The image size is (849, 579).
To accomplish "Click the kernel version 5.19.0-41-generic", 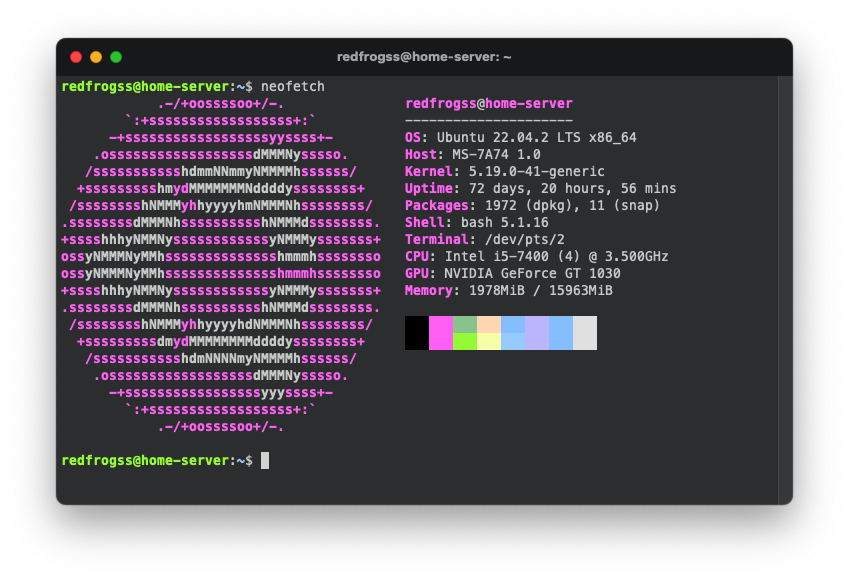I will pos(536,172).
